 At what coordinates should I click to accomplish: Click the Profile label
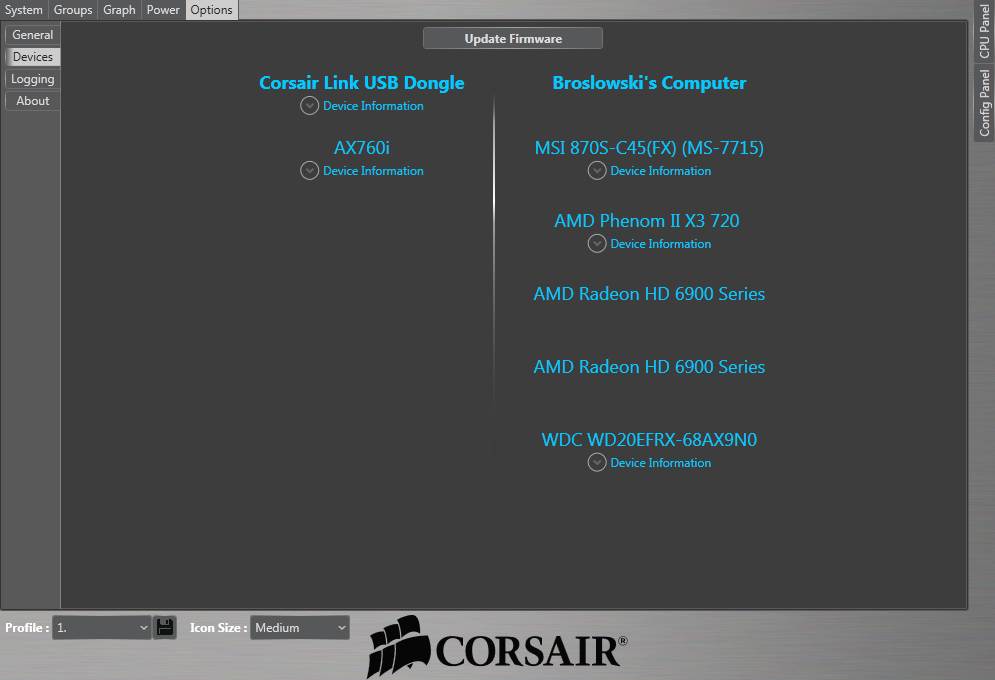27,628
